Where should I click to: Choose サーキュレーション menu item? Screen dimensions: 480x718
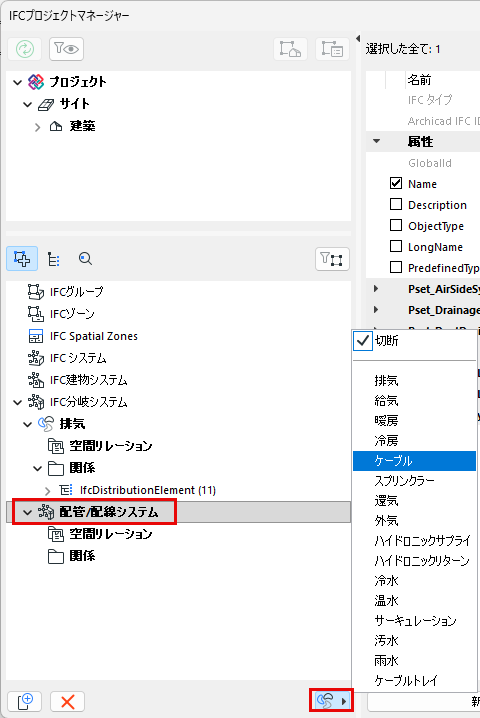point(415,620)
